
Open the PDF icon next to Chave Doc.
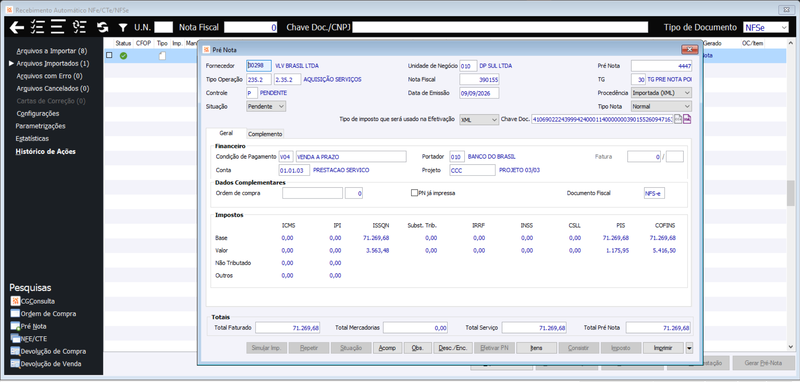[x=687, y=119]
